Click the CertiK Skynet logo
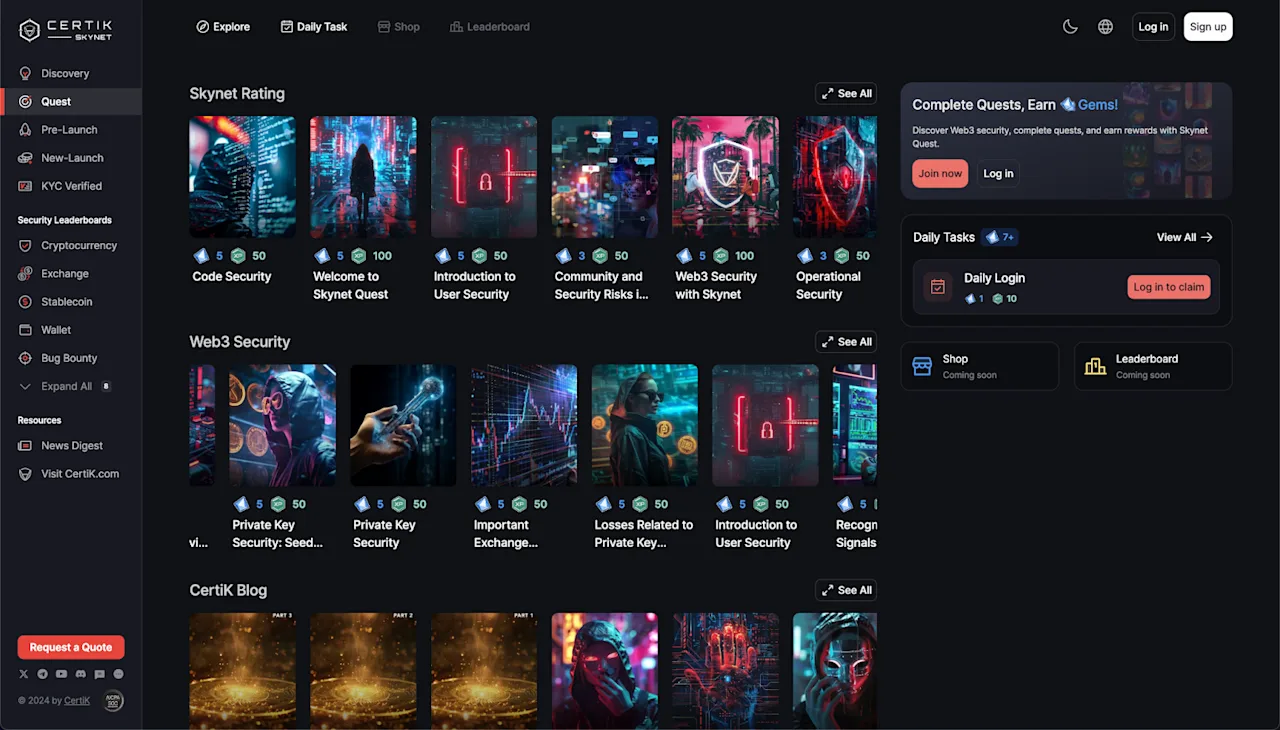 coord(66,30)
